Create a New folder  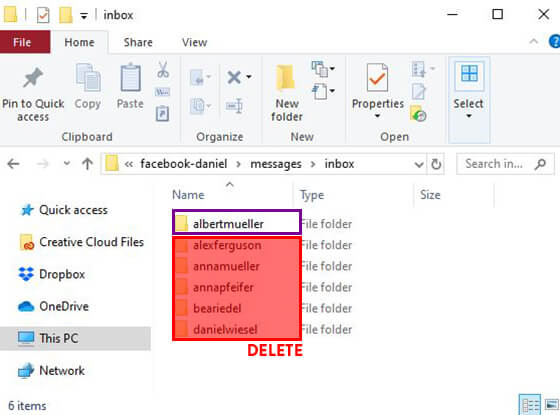click(x=286, y=93)
